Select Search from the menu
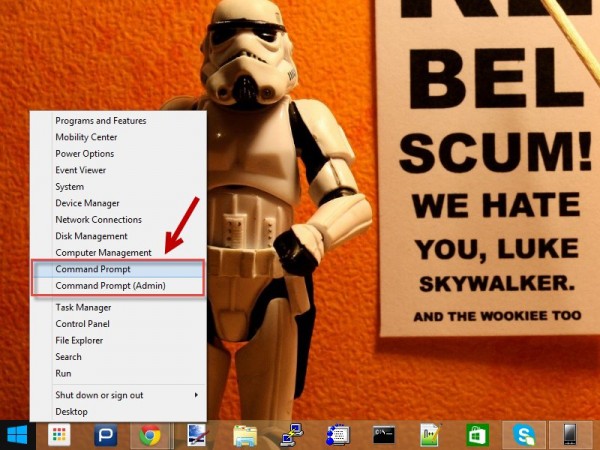 pos(68,357)
